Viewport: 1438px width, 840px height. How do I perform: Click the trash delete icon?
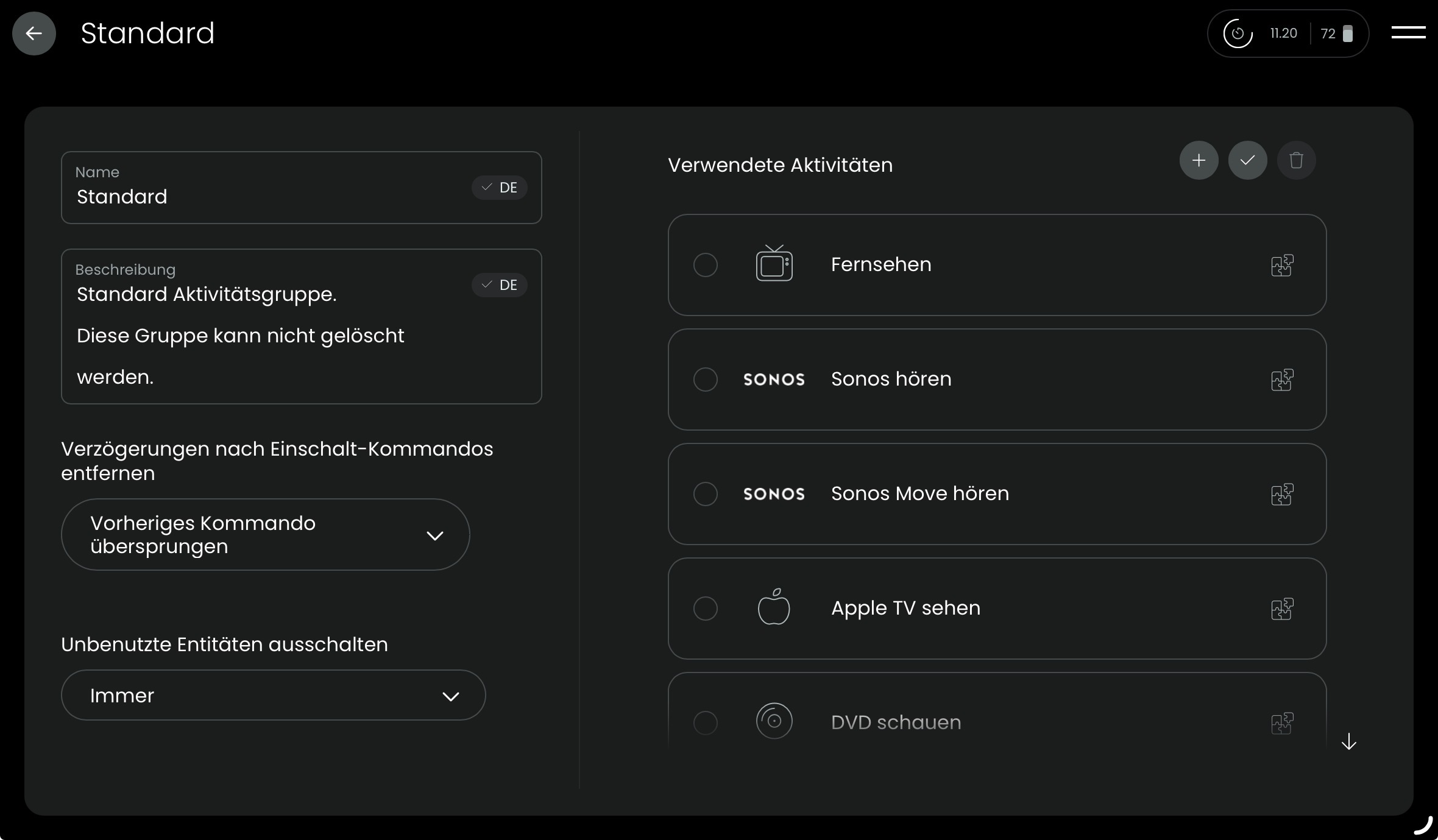click(x=1296, y=160)
